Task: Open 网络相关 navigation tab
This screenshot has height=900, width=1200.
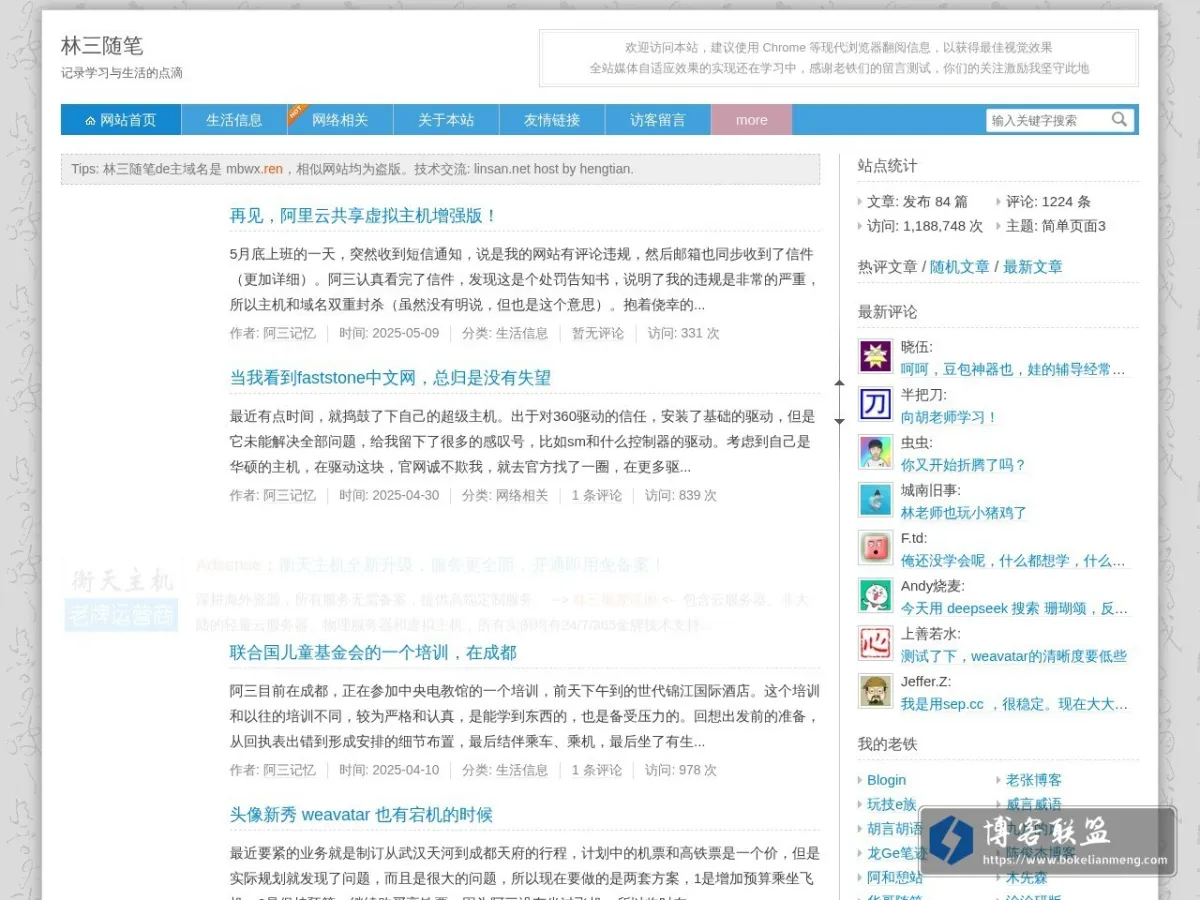Action: click(340, 120)
